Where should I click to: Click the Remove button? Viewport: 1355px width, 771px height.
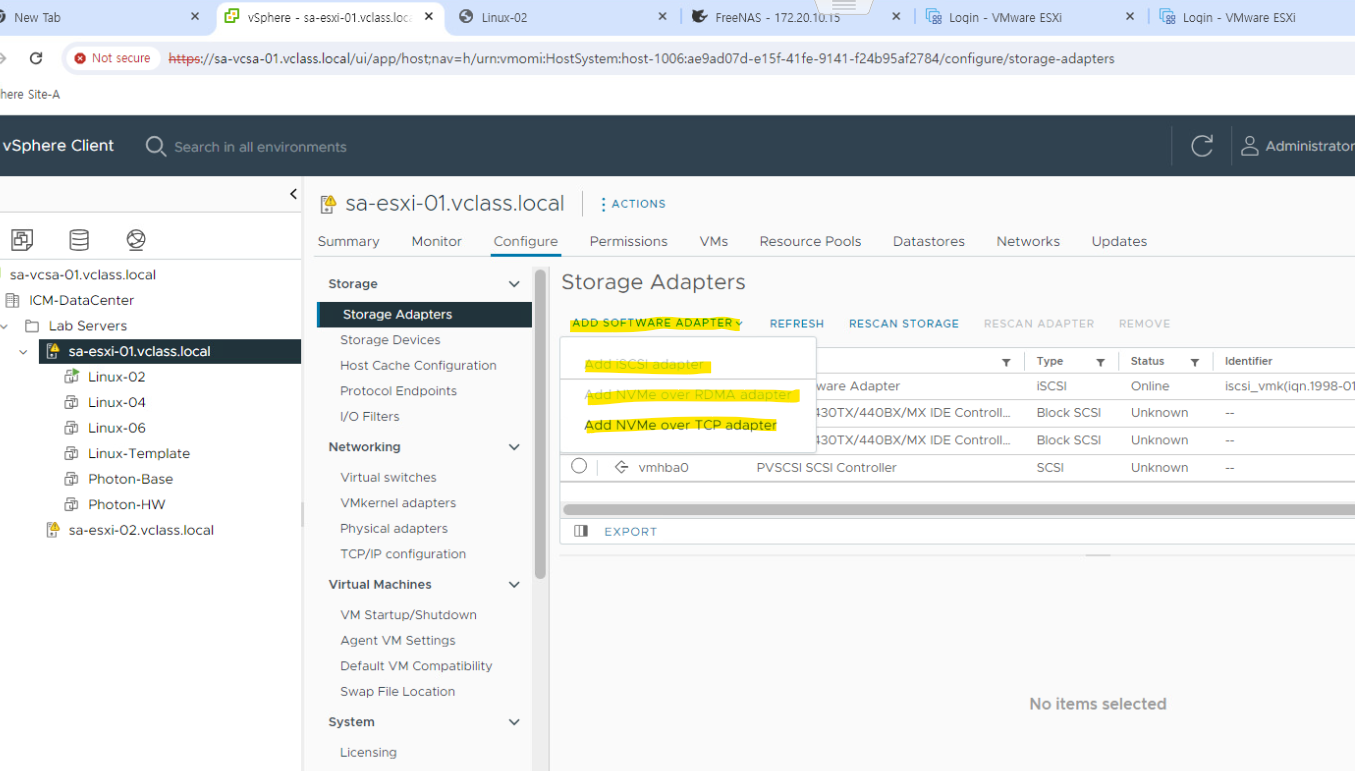tap(1144, 324)
